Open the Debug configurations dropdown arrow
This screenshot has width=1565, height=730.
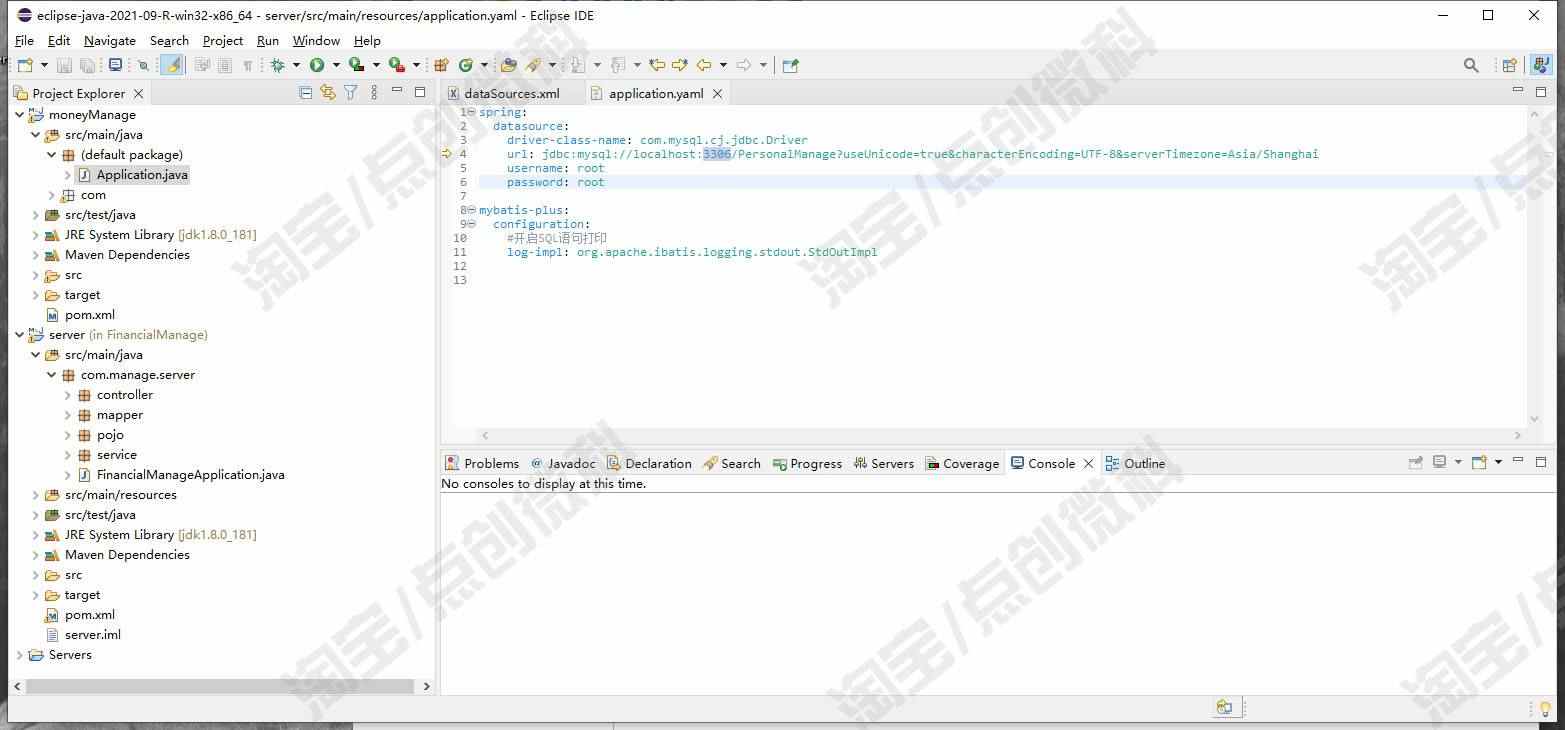[x=296, y=65]
